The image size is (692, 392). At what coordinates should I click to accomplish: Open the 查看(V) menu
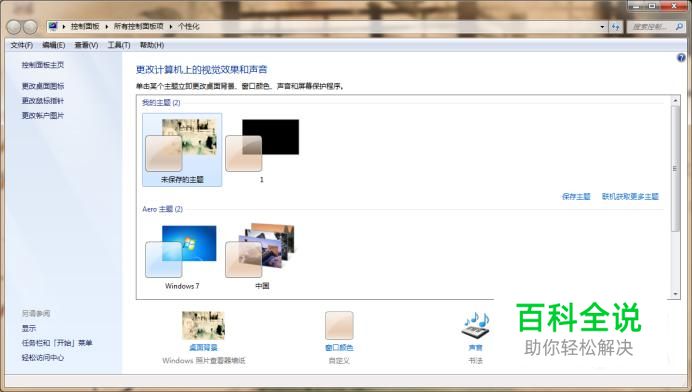(x=86, y=45)
